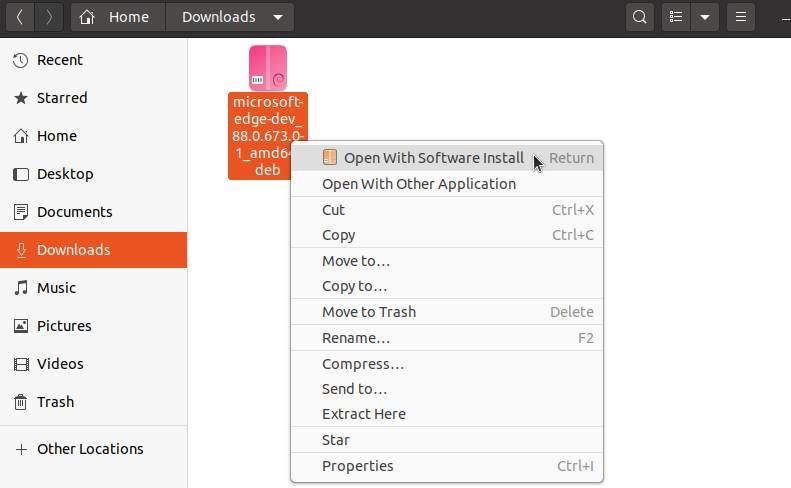Screen dimensions: 791x488
Task: Open Trash in the sidebar
Action: [94, 402]
